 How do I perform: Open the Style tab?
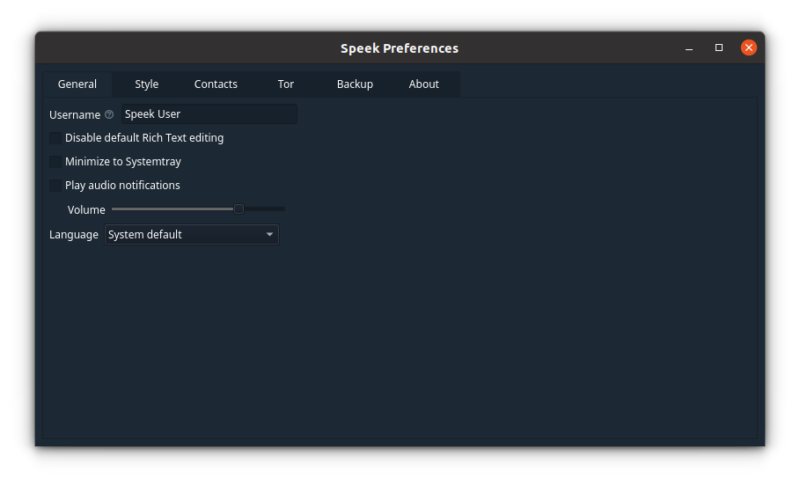(x=146, y=84)
